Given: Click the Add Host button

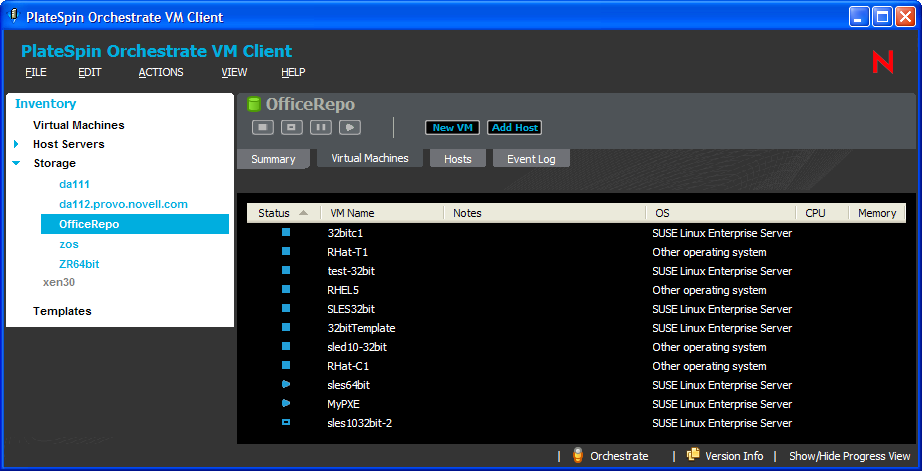Looking at the screenshot, I should tap(515, 128).
